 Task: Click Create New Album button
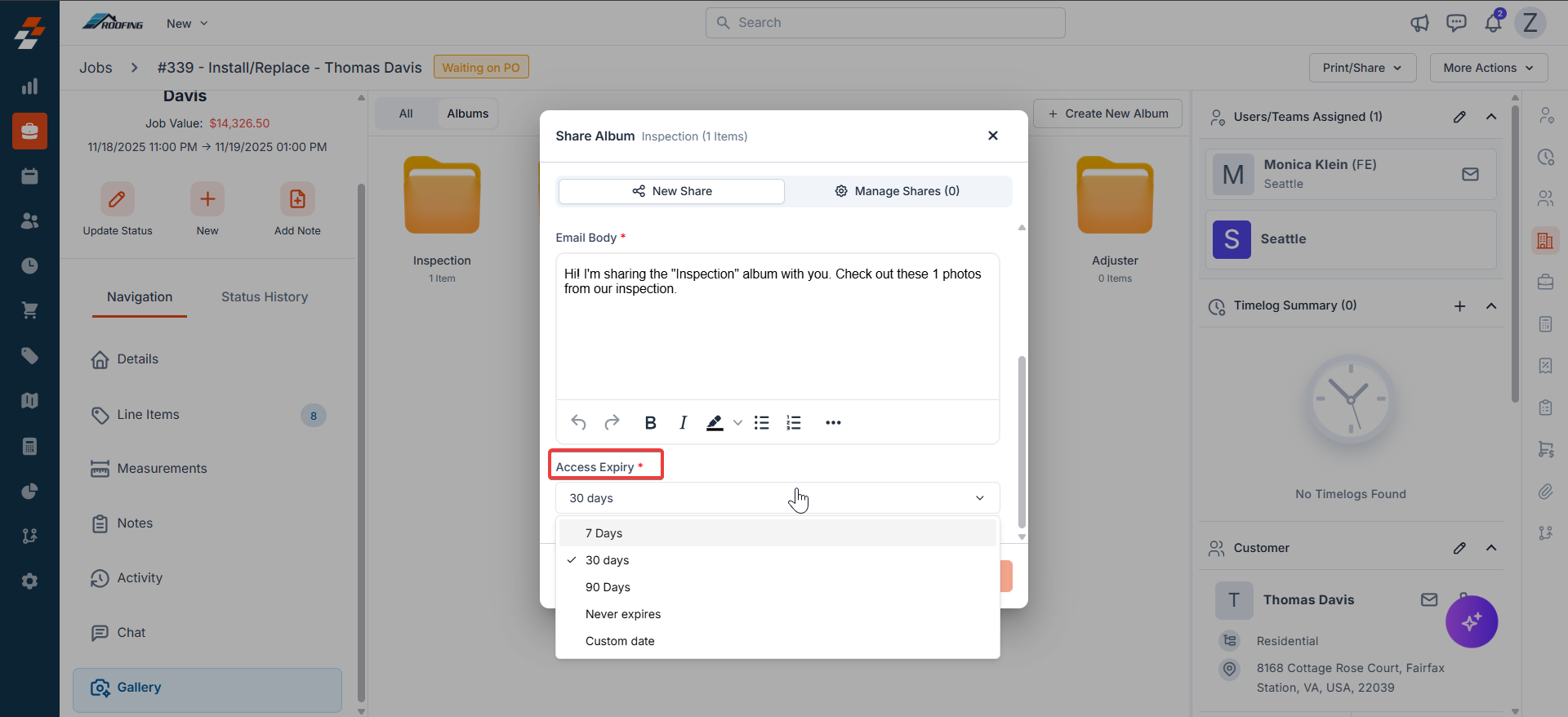pos(1108,114)
